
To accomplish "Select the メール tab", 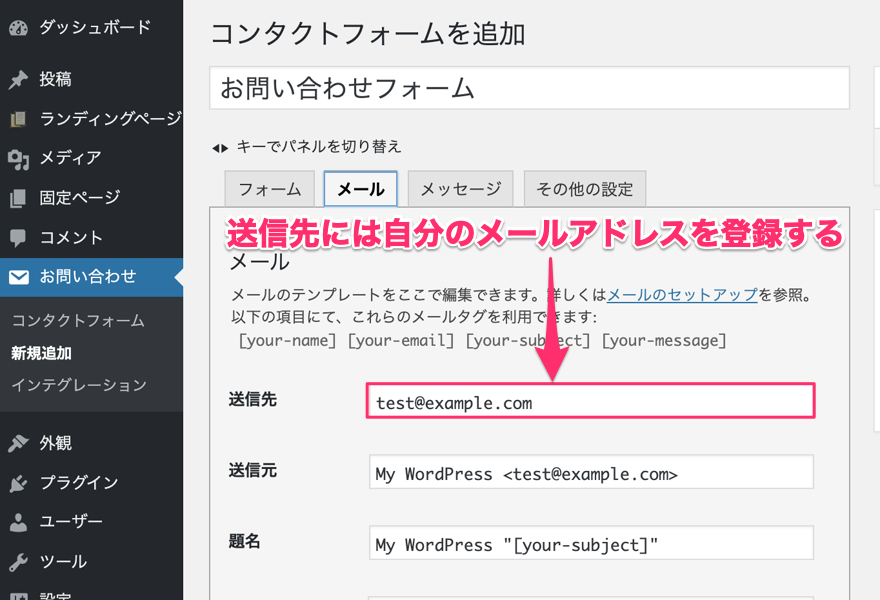I will pyautogui.click(x=360, y=189).
